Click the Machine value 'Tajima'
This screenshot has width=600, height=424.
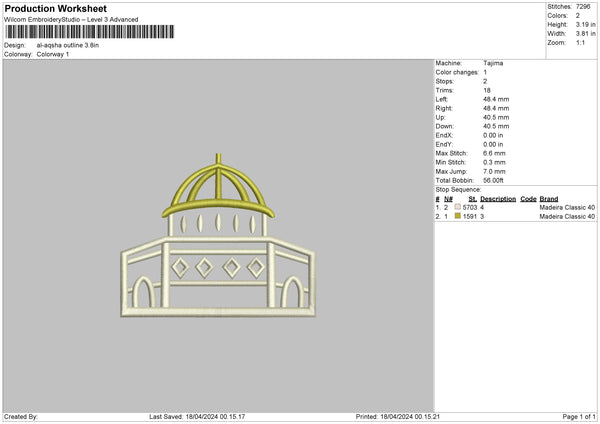point(493,63)
